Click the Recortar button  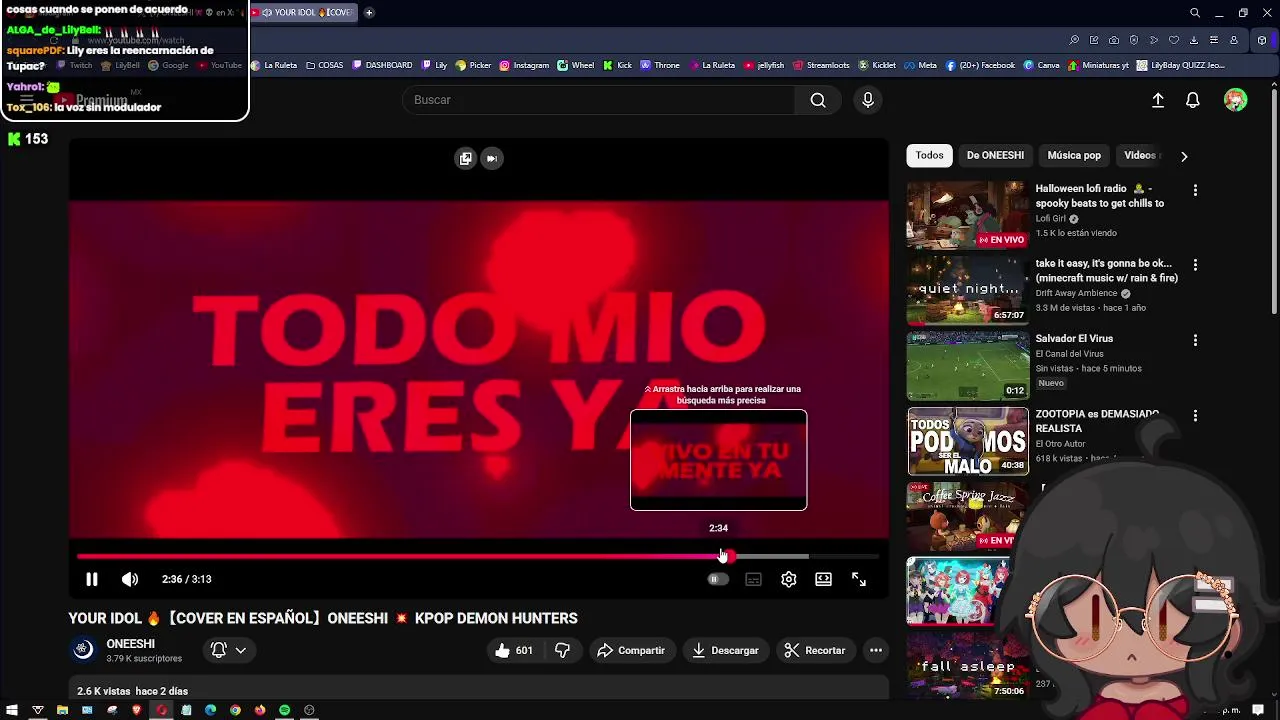[x=815, y=650]
